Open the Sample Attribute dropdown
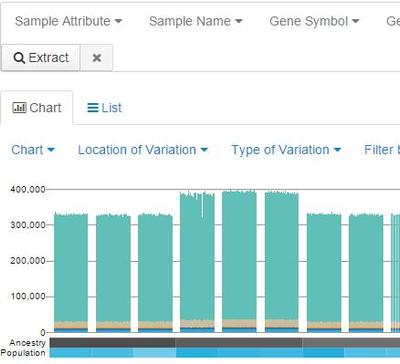 tap(68, 22)
